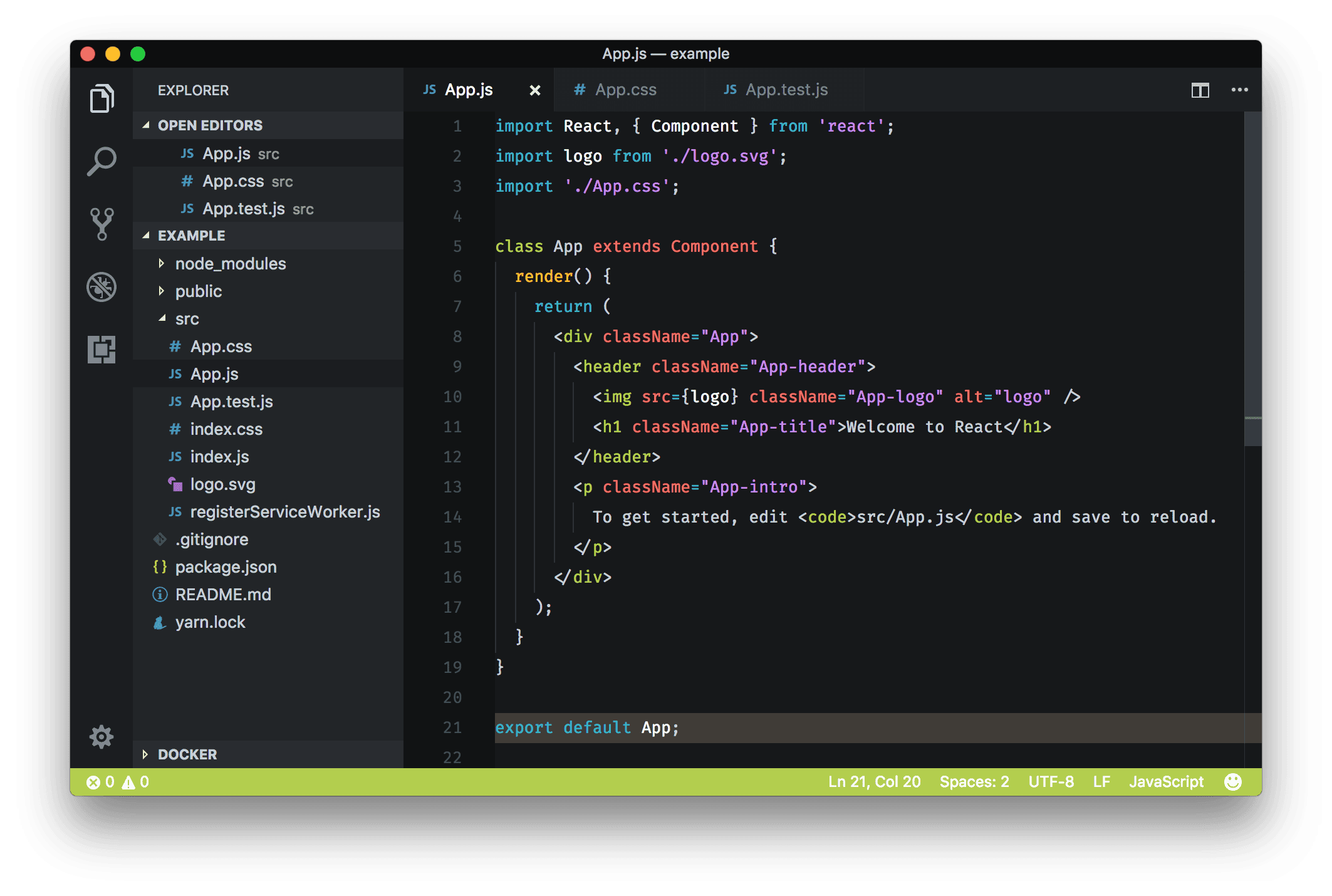Change indentation via Spaces: 2
The height and width of the screenshot is (896, 1332).
pos(974,782)
